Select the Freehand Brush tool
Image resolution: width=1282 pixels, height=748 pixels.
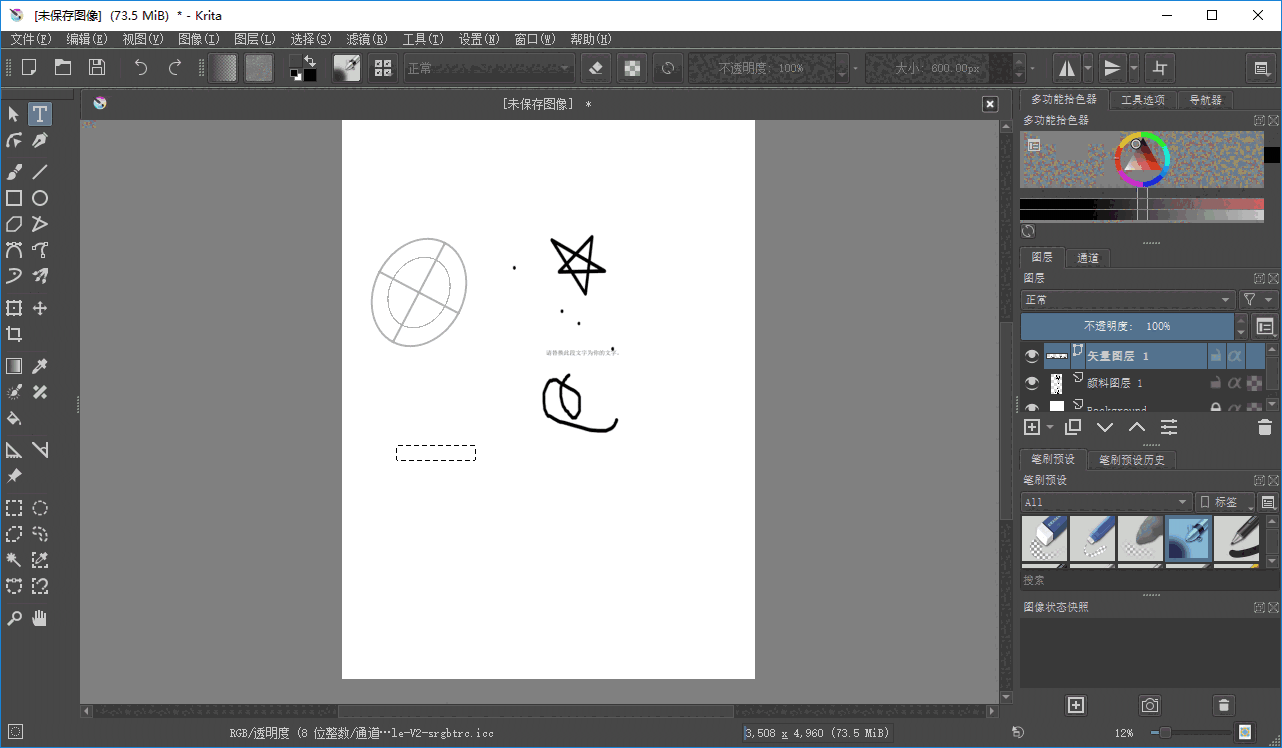pyautogui.click(x=14, y=172)
